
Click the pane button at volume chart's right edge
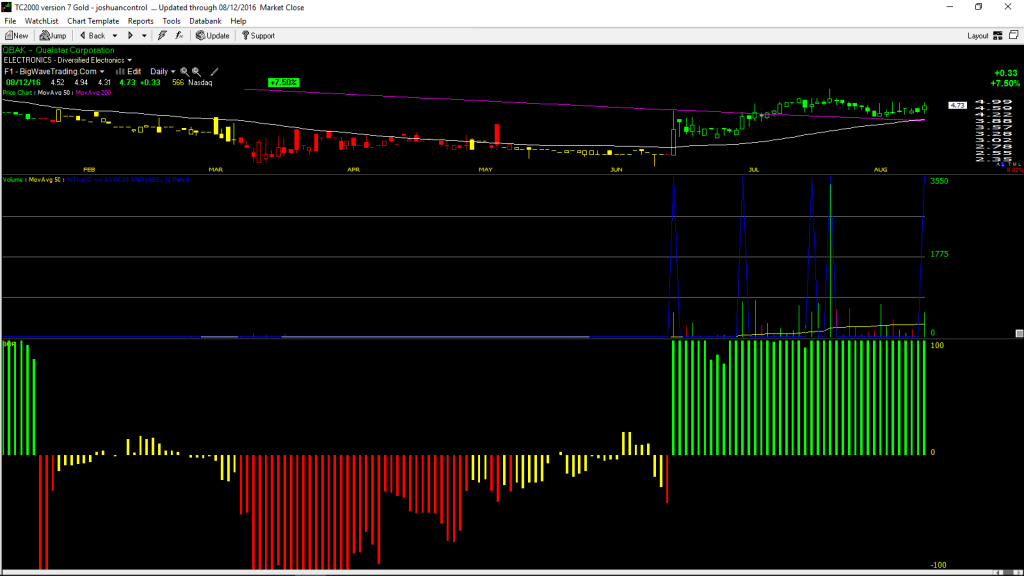[x=1019, y=333]
